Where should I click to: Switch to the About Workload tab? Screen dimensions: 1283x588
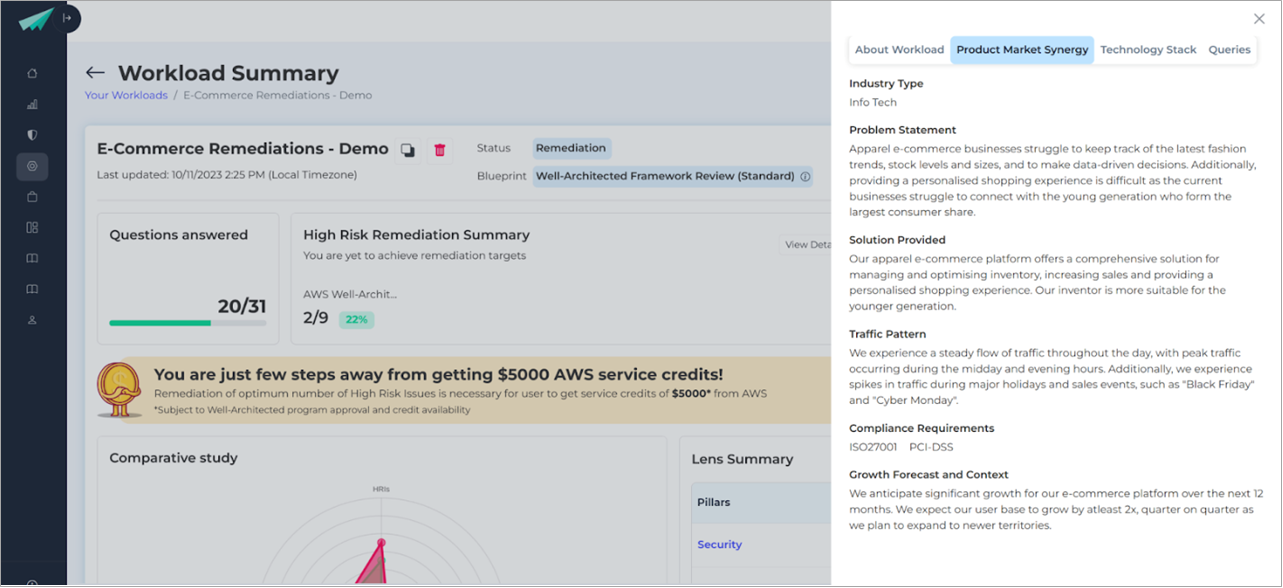coord(899,50)
